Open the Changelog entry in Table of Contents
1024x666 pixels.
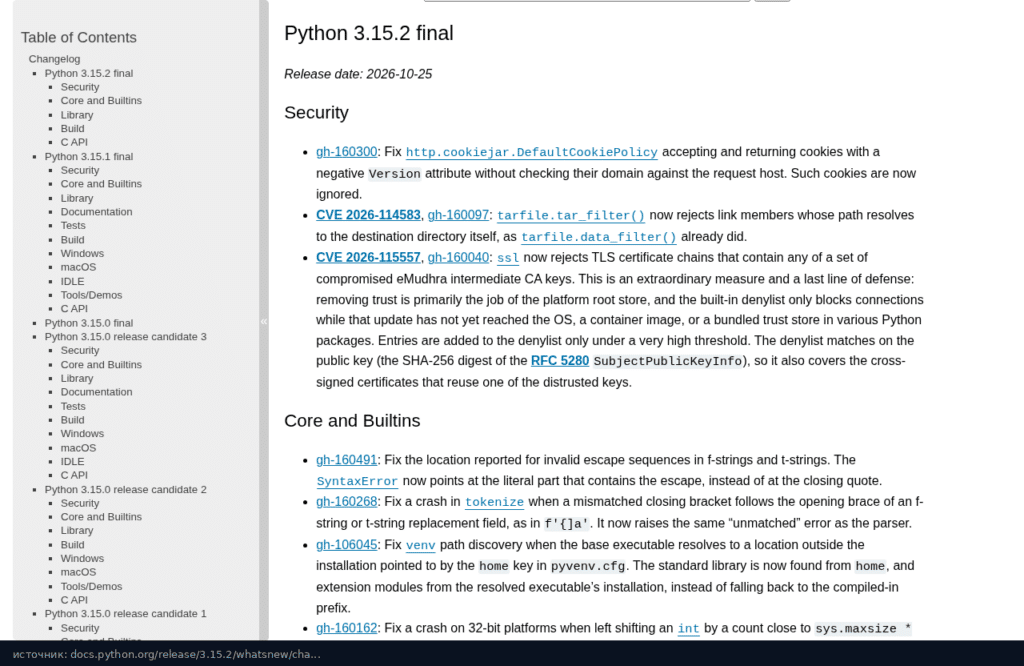[x=54, y=59]
